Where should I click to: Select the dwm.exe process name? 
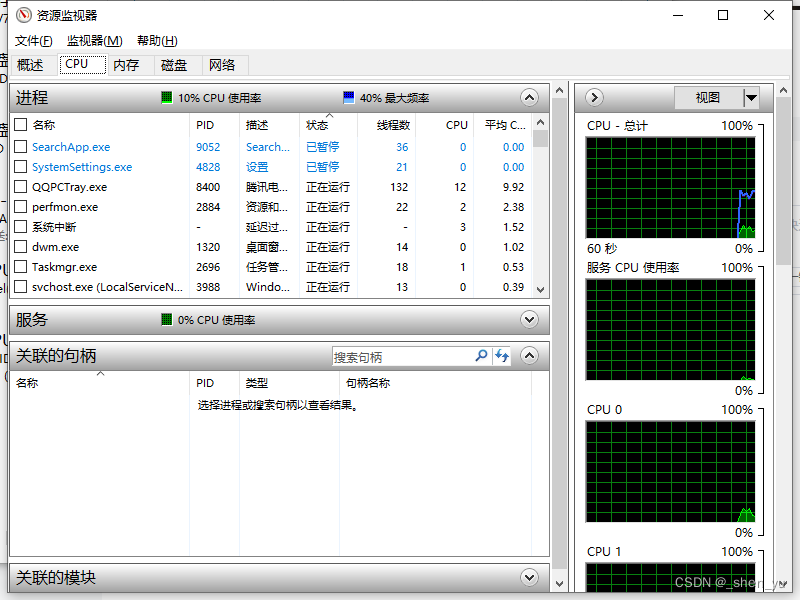(x=55, y=247)
